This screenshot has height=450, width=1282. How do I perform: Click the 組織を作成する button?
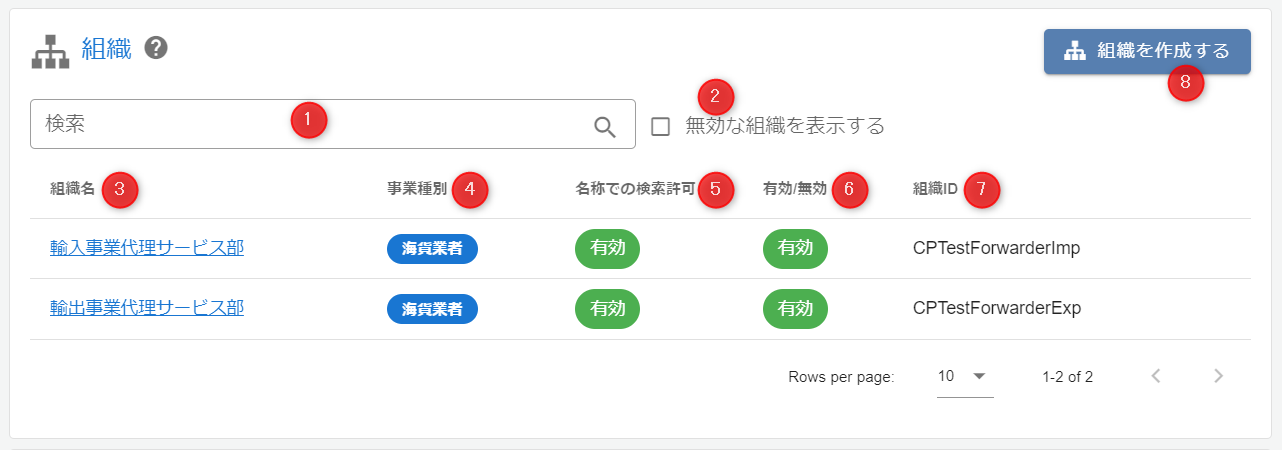click(x=1147, y=51)
